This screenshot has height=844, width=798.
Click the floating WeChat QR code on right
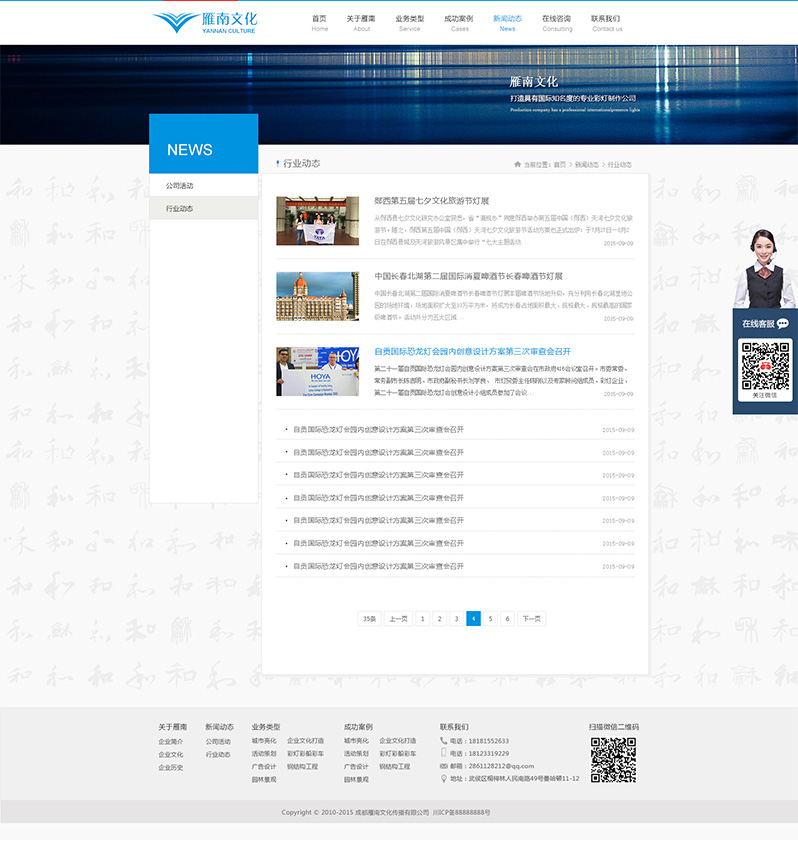(765, 365)
